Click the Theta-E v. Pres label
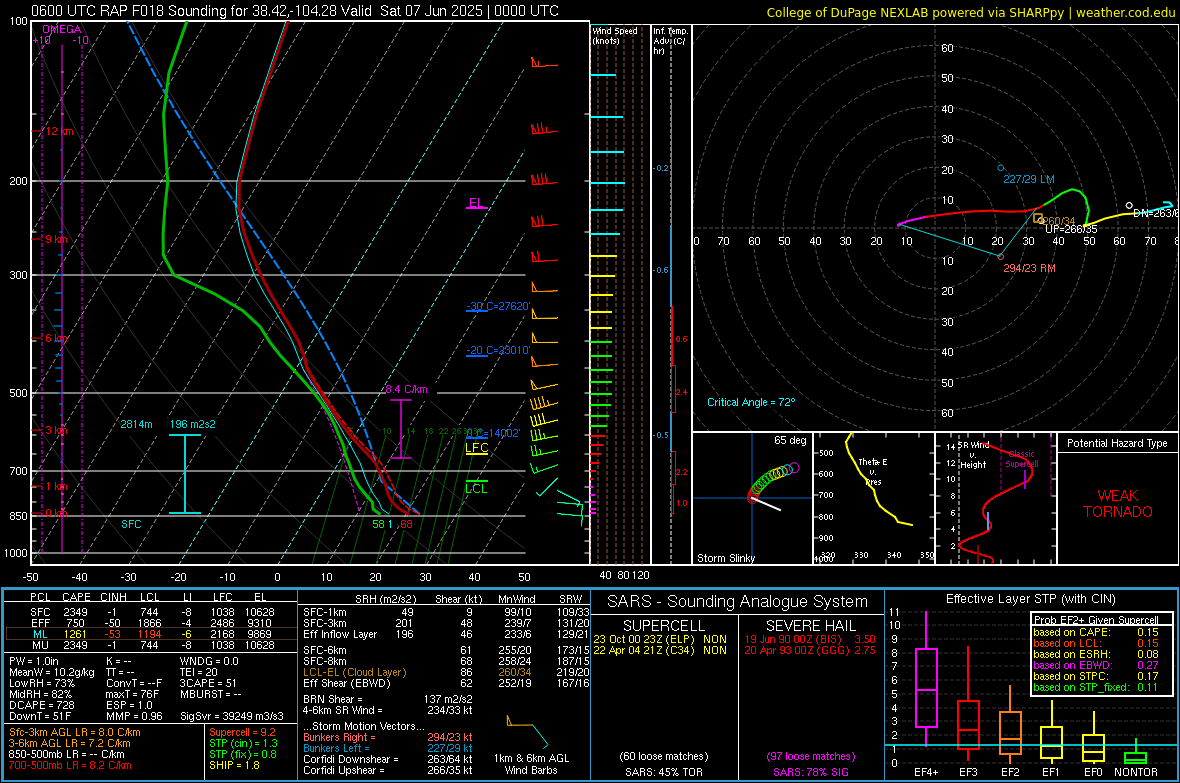This screenshot has height=783, width=1180. click(873, 472)
